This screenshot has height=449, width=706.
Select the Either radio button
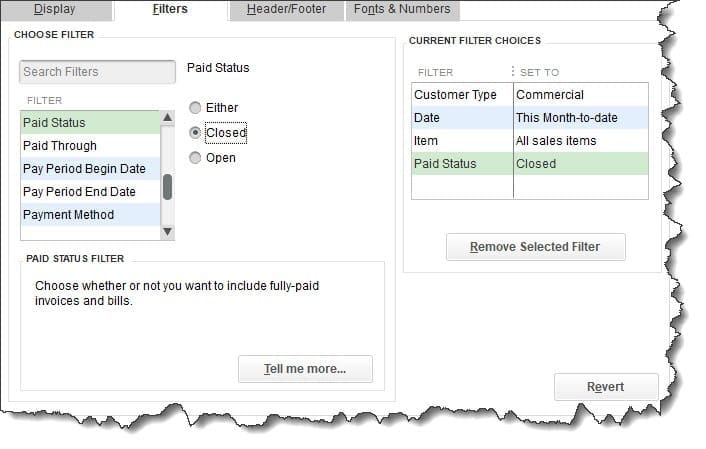[196, 108]
